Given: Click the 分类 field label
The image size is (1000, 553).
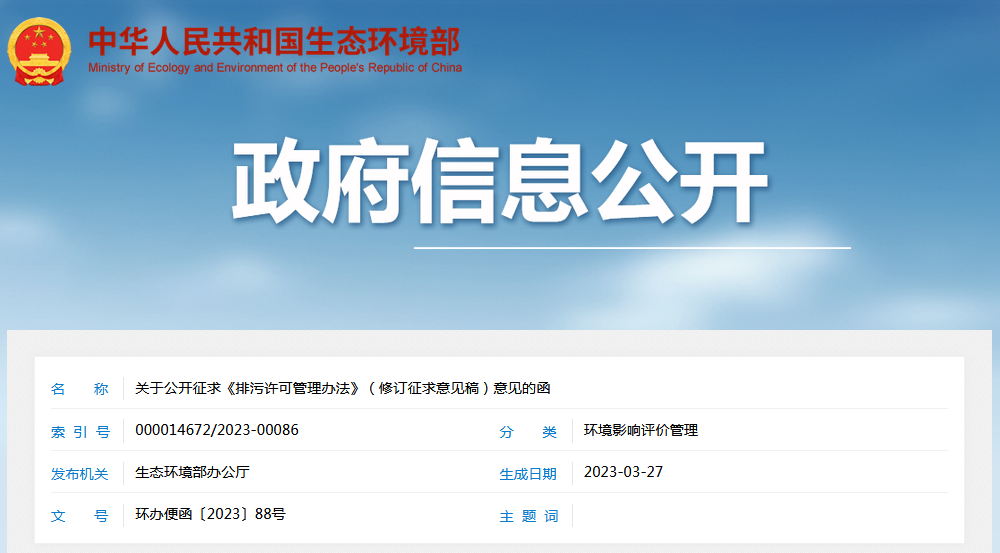Looking at the screenshot, I should pyautogui.click(x=528, y=432).
